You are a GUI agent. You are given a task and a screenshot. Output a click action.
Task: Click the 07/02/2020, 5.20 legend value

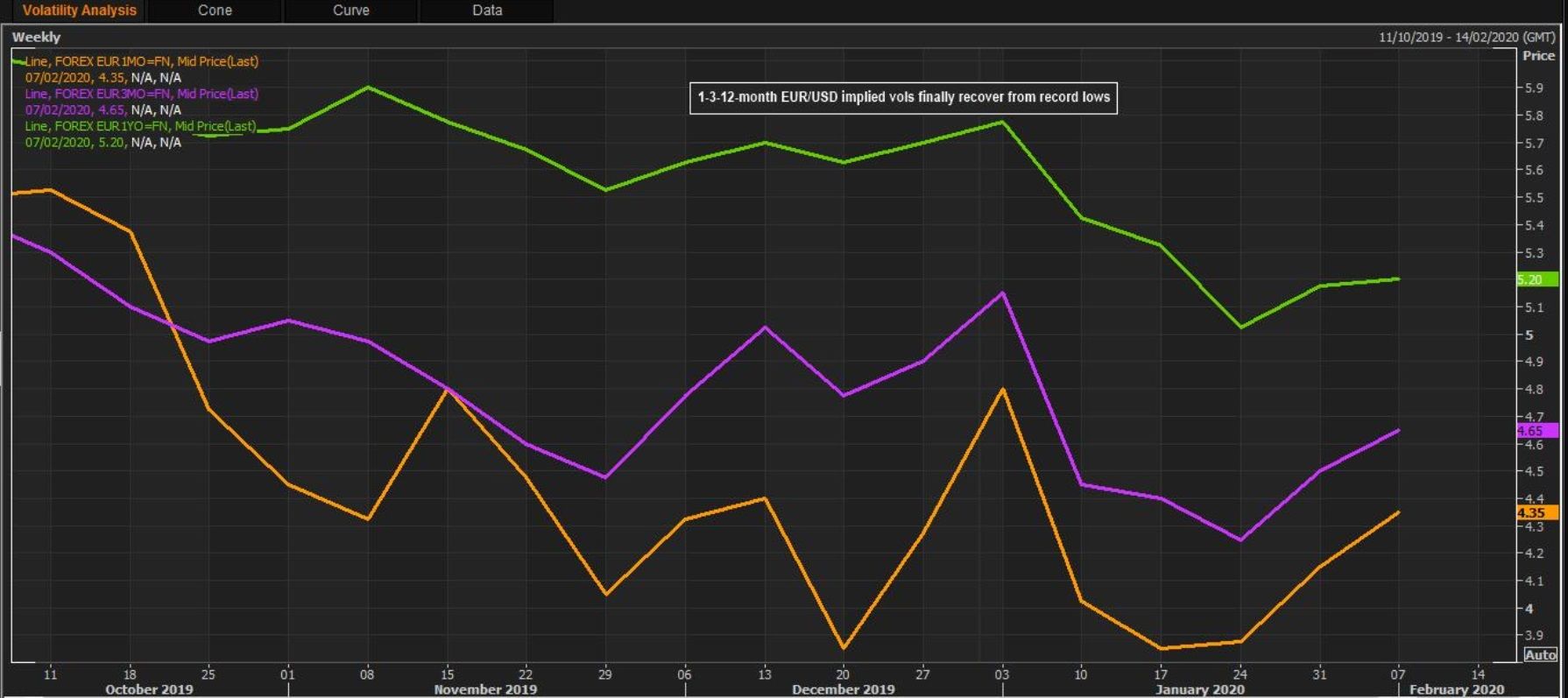[76, 143]
